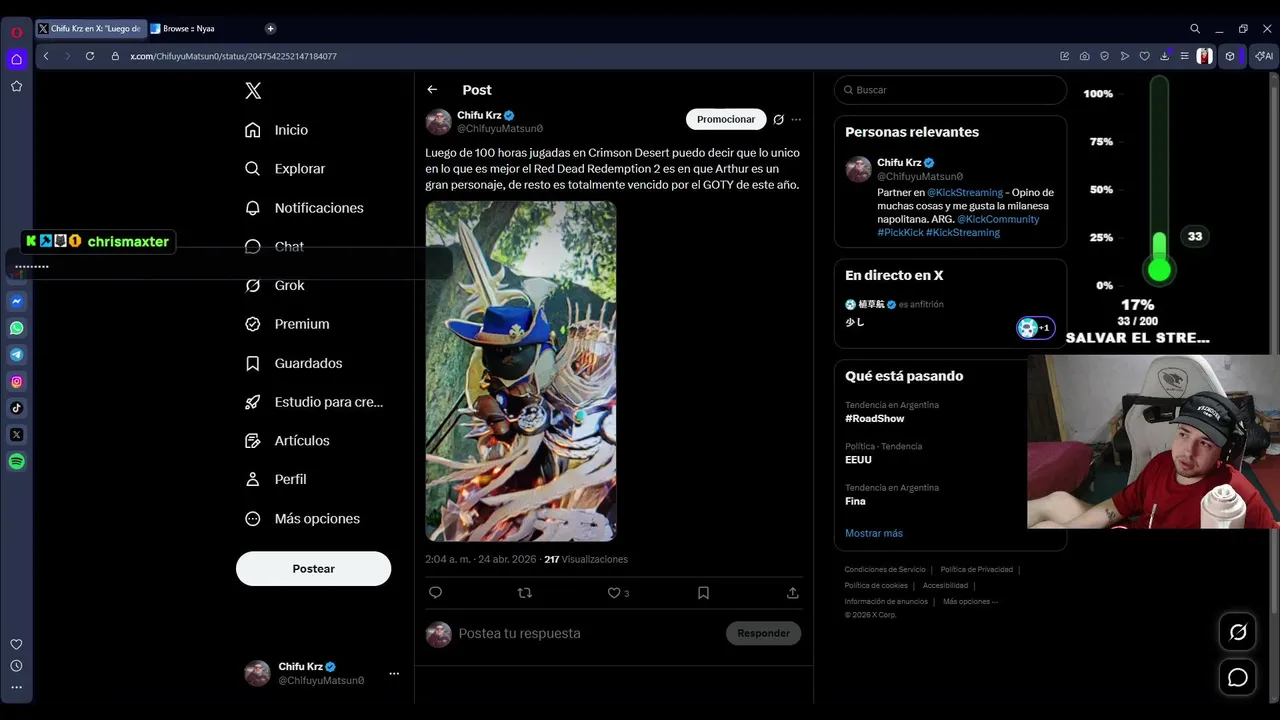Open Instagram in the Opera sidebar
1280x720 pixels.
click(16, 381)
